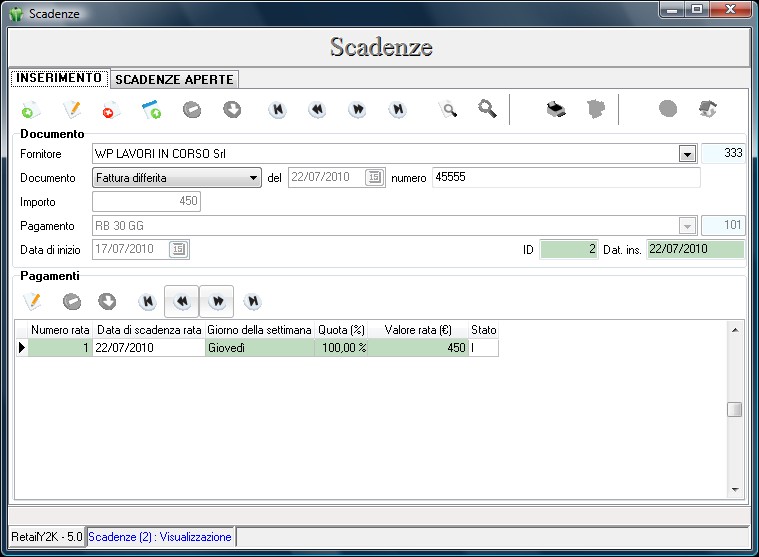The height and width of the screenshot is (557, 759).
Task: Click the grey refresh arrows icon at toolbar end
Action: pos(708,108)
